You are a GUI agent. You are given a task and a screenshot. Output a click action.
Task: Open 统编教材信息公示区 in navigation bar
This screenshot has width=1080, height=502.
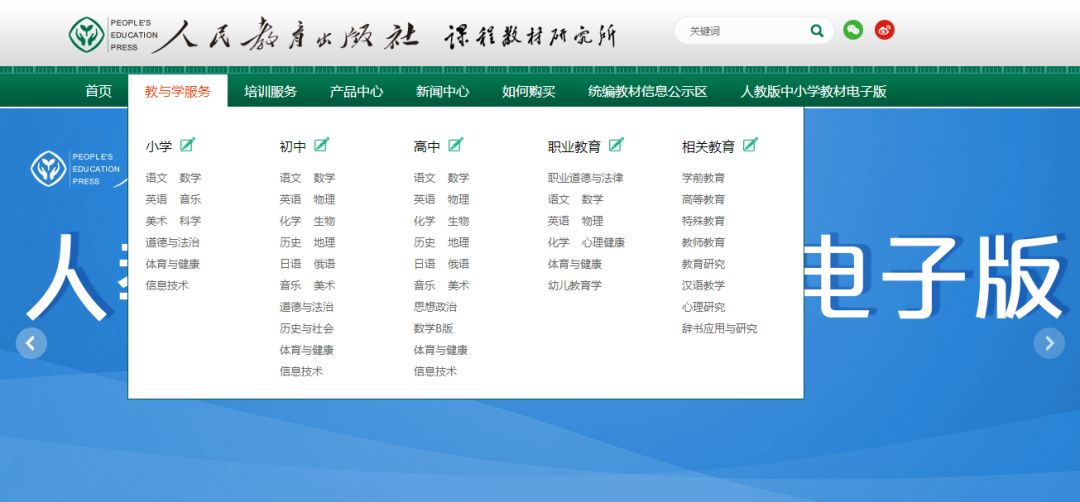647,92
